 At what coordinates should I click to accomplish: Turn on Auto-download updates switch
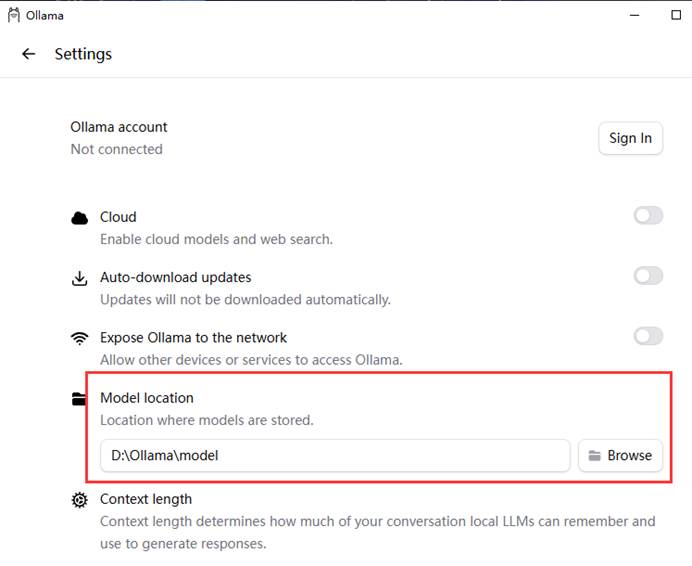click(648, 276)
